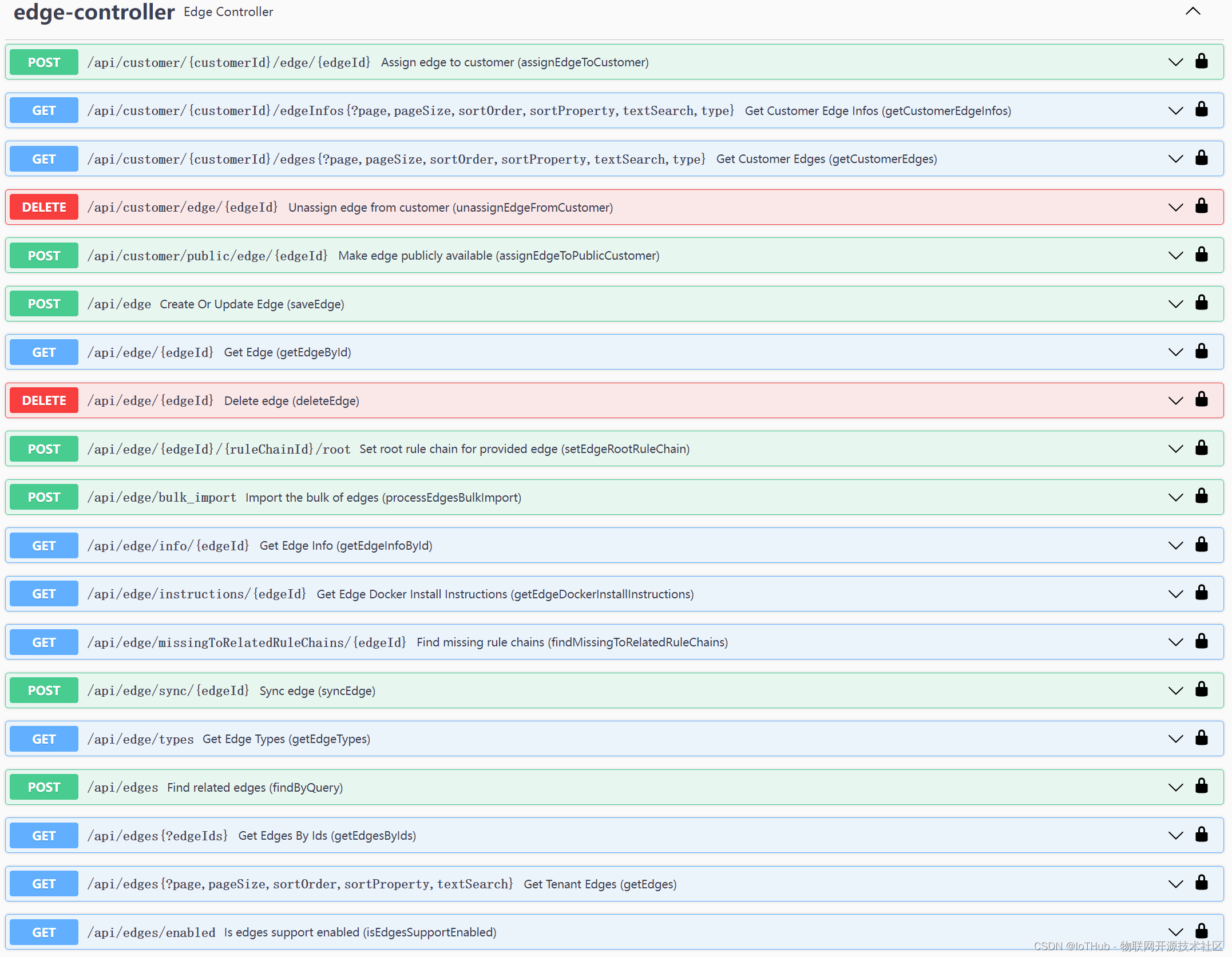Click GET button for Get Customer Edges
1232x957 pixels.
click(44, 159)
